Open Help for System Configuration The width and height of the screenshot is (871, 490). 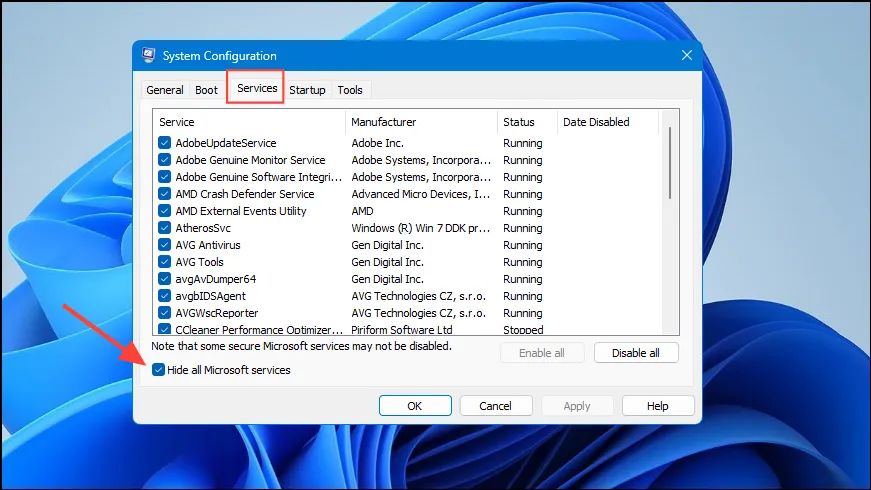(658, 406)
